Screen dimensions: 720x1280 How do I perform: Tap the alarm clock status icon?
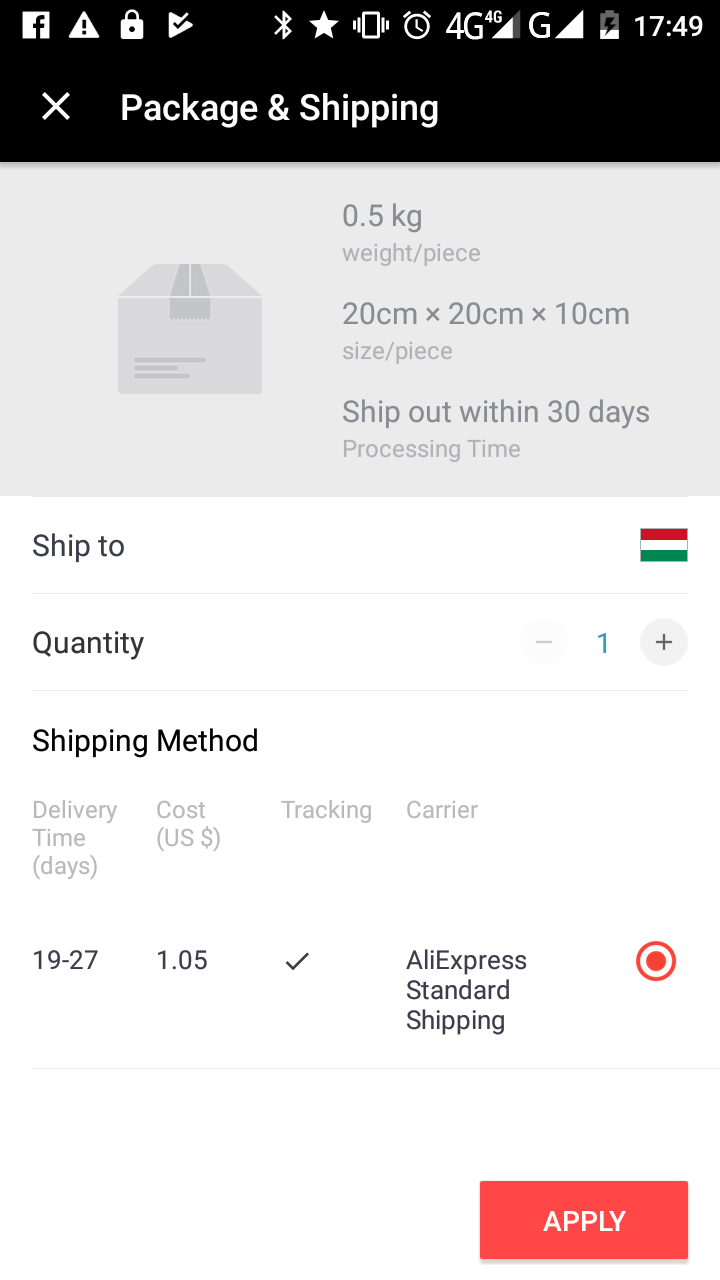pos(417,26)
